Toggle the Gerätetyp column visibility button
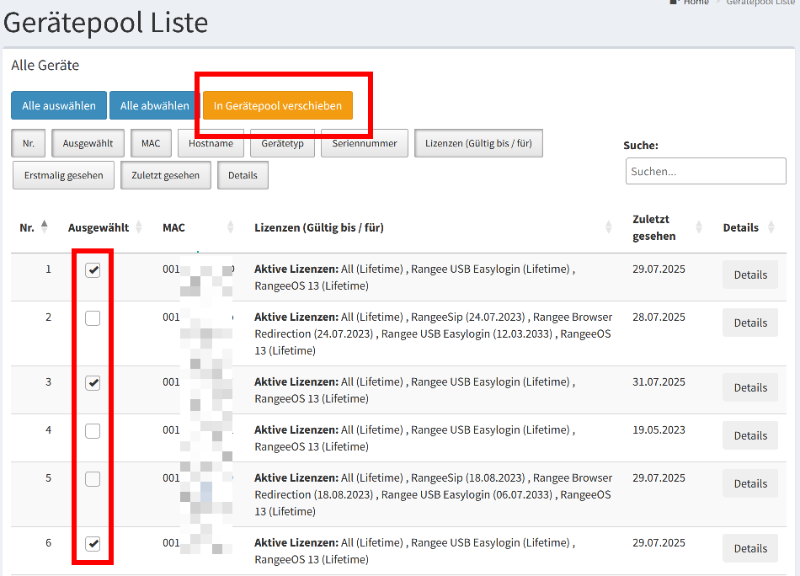Viewport: 800px width, 576px height. tap(283, 144)
